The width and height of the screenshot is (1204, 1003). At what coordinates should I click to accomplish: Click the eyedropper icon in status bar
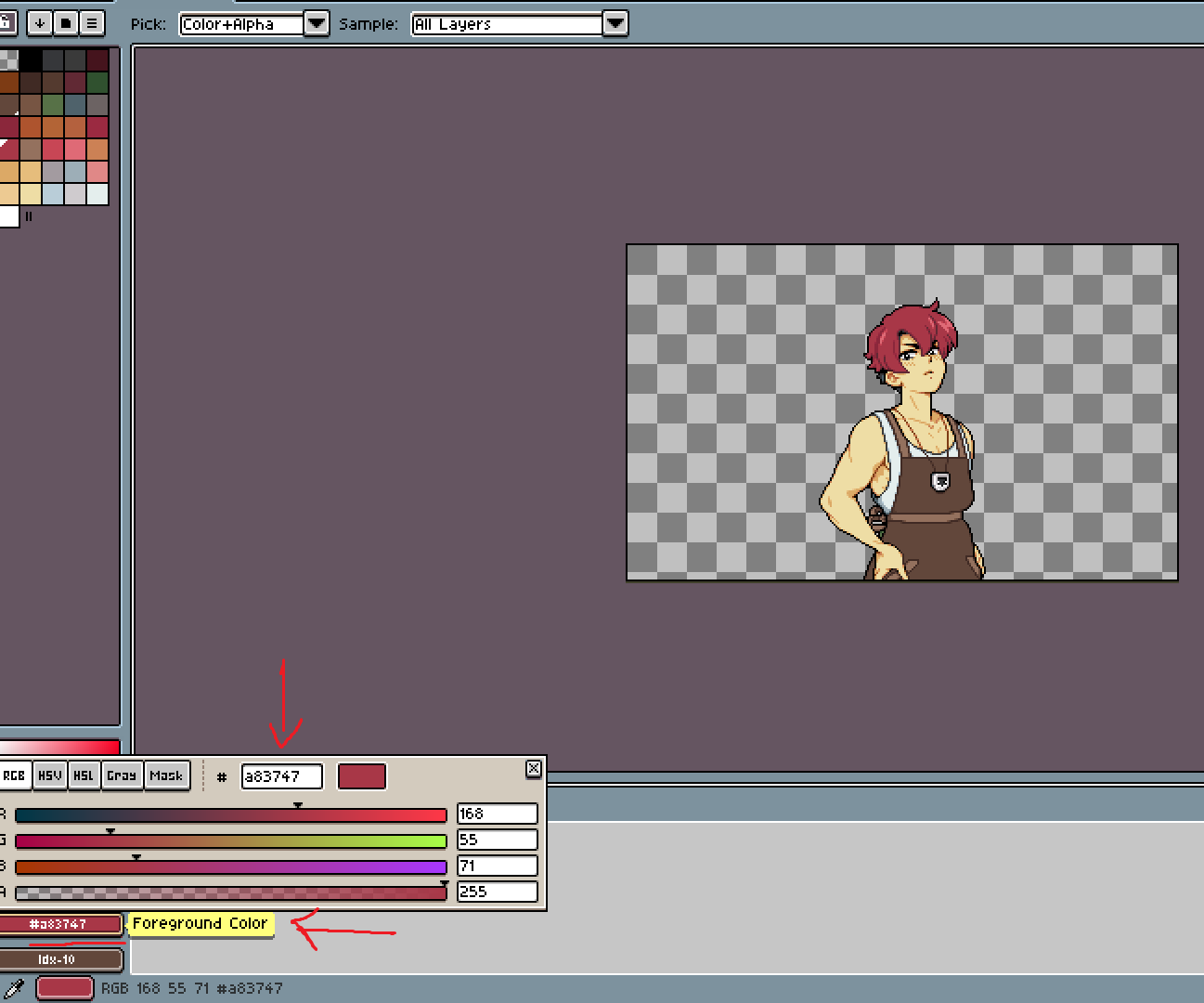[15, 988]
